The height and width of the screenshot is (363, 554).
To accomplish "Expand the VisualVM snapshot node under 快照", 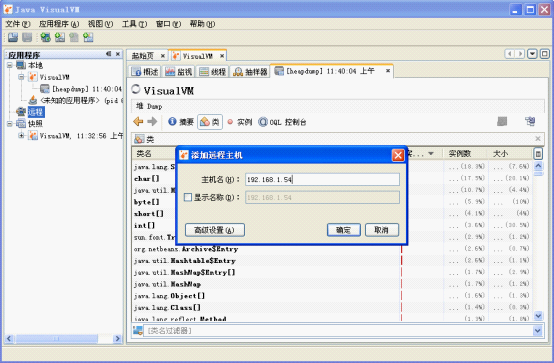I will point(21,135).
